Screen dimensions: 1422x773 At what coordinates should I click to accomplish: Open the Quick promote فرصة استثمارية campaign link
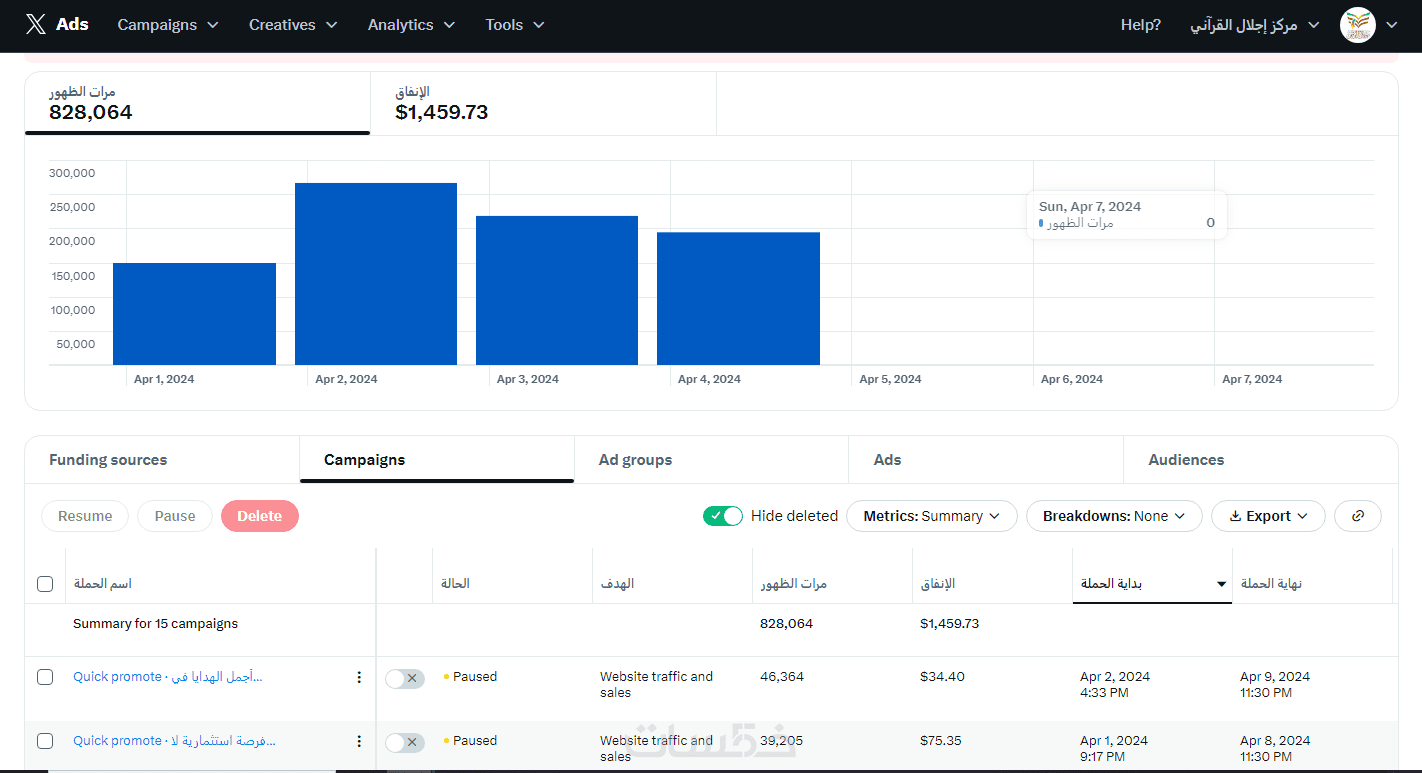point(174,741)
